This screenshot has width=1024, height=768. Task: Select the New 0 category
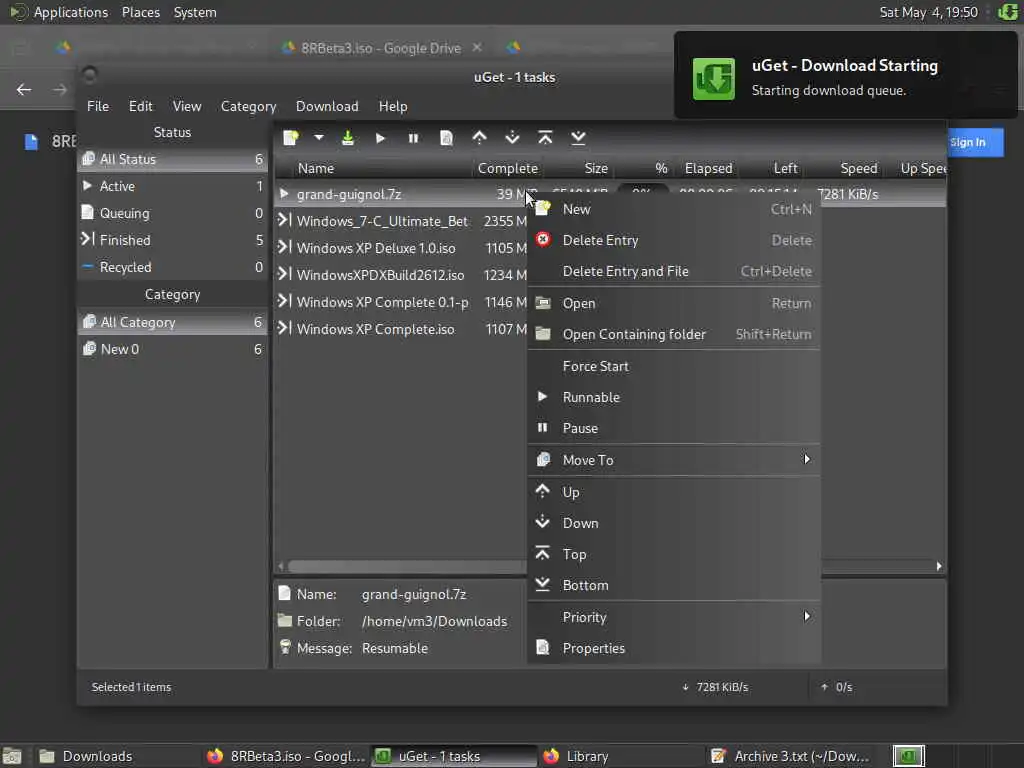click(172, 349)
